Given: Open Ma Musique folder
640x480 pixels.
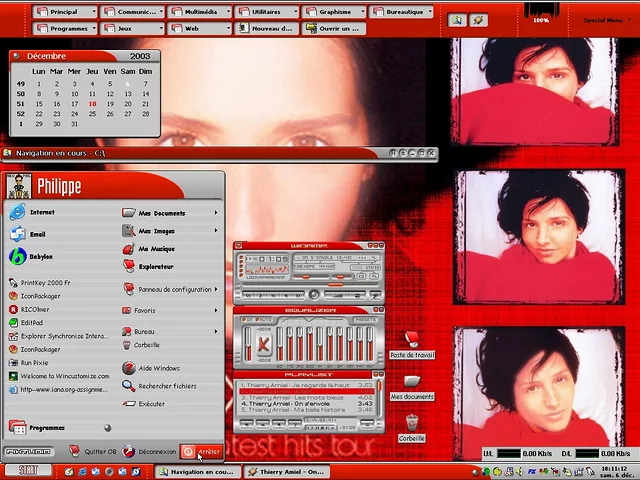Looking at the screenshot, I should (x=155, y=249).
